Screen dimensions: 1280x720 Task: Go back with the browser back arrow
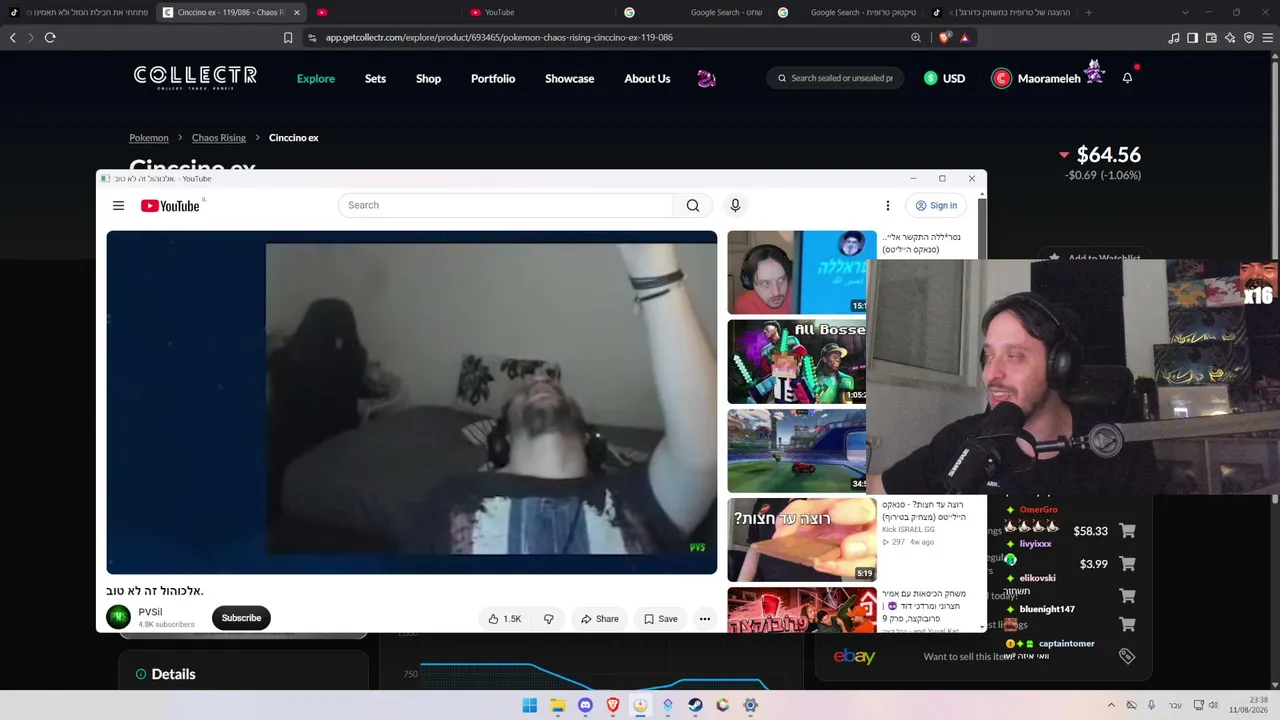point(13,37)
